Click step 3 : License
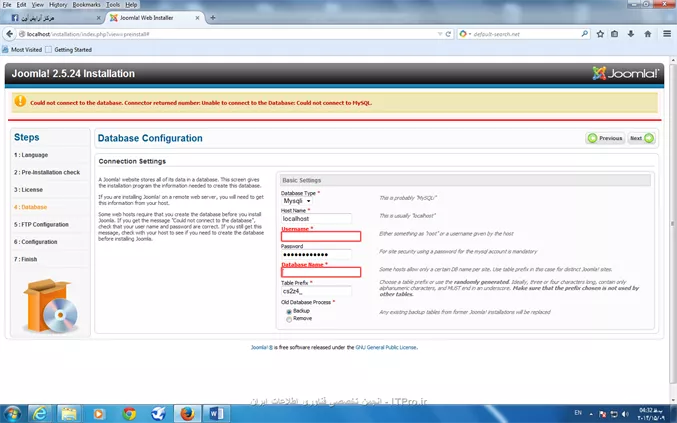This screenshot has width=677, height=423. pos(28,190)
